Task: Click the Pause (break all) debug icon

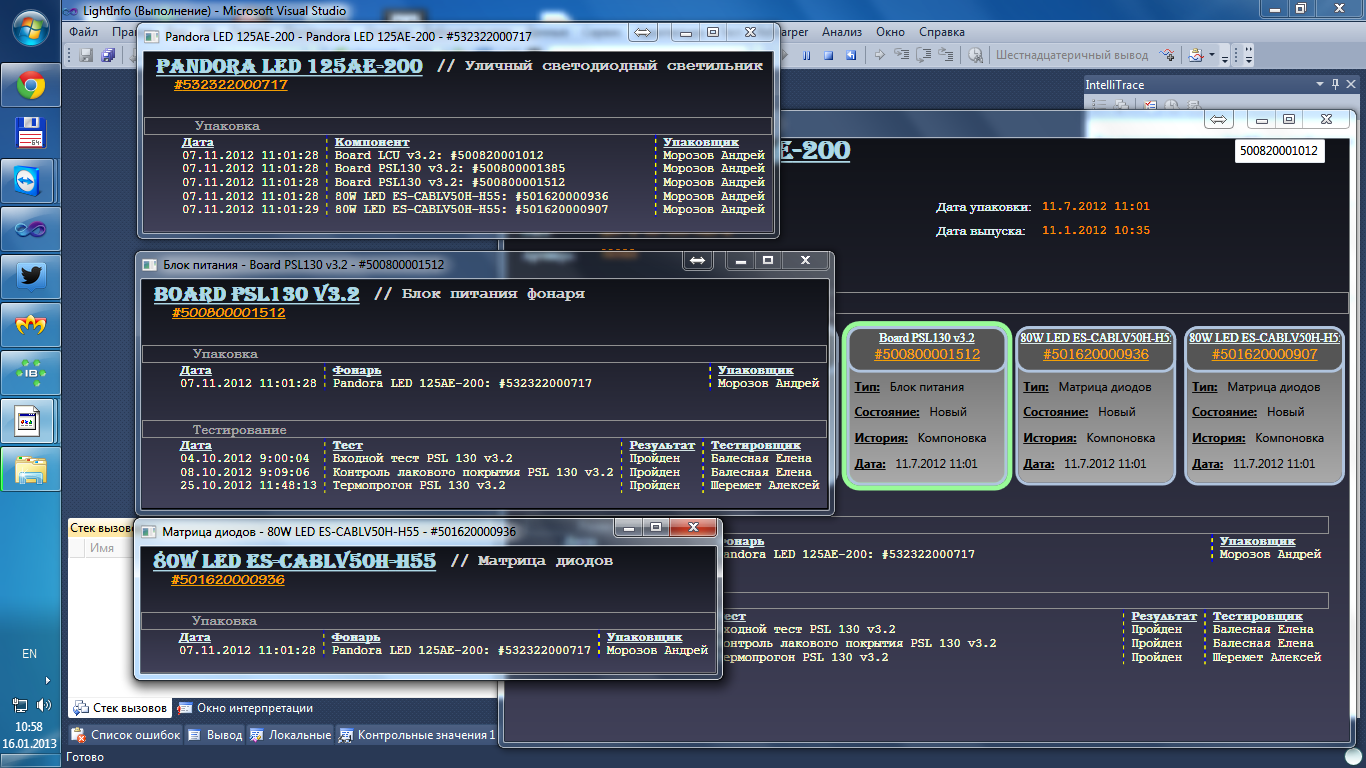Action: [x=806, y=56]
